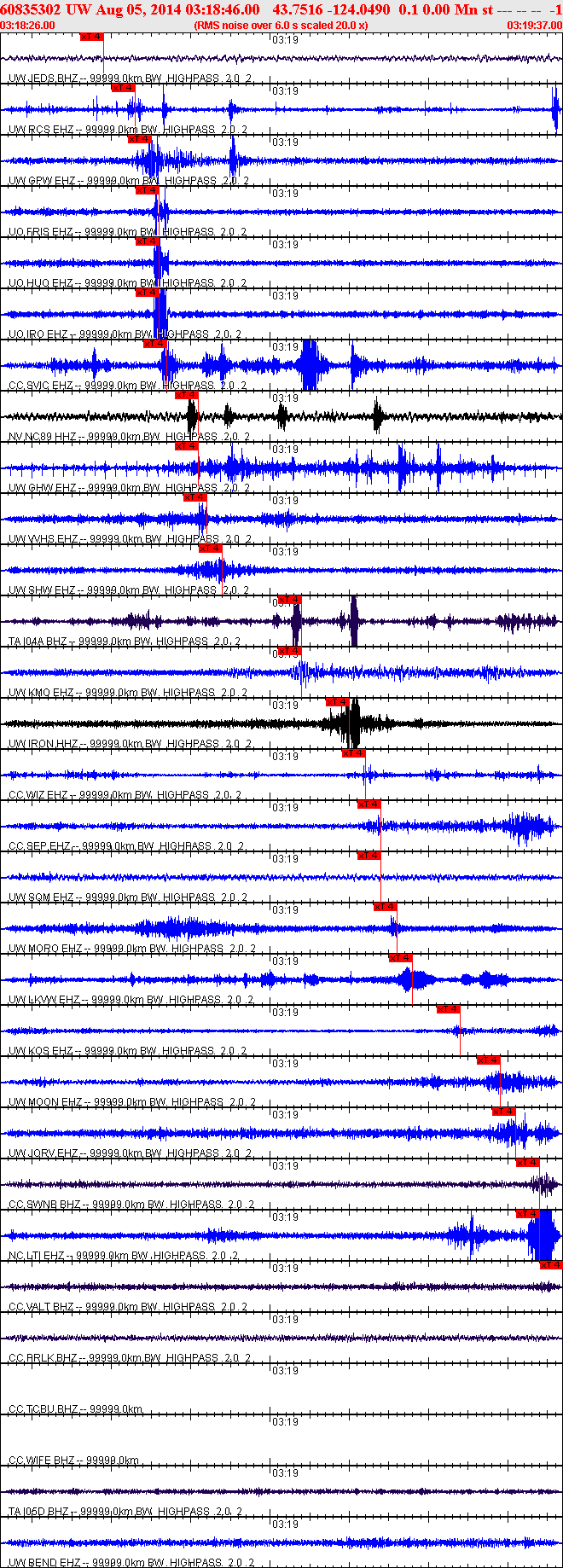The image size is (563, 1568).
Task: Click the start time '03:18:26.00'
Action: click(x=28, y=26)
